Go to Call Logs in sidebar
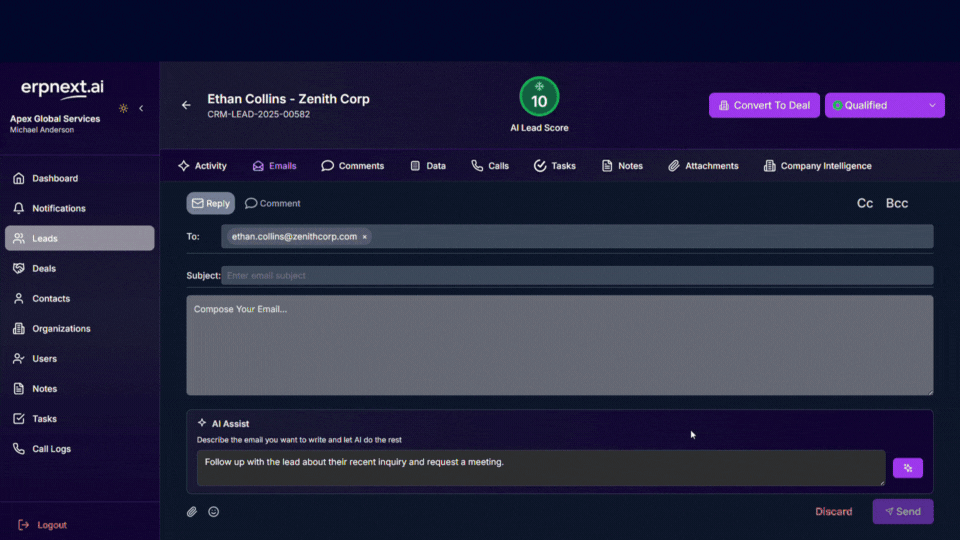The image size is (960, 540). click(x=51, y=449)
